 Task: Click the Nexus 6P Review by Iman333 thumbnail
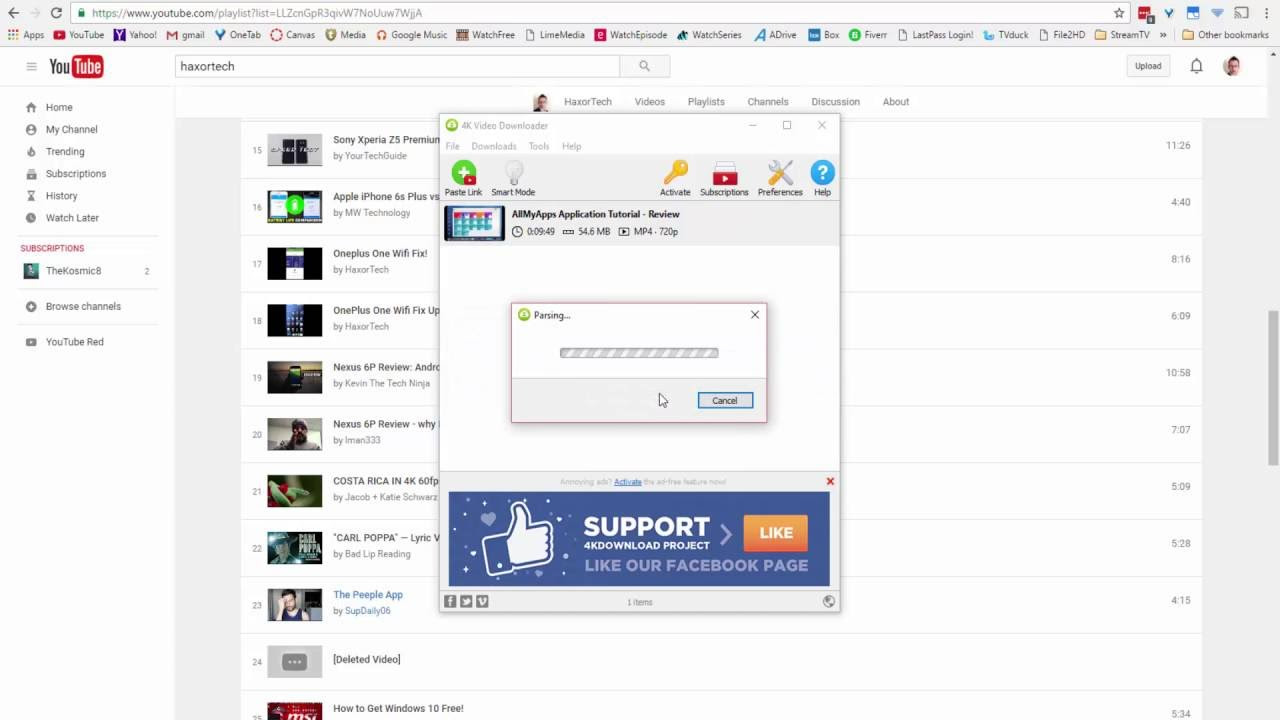(294, 434)
